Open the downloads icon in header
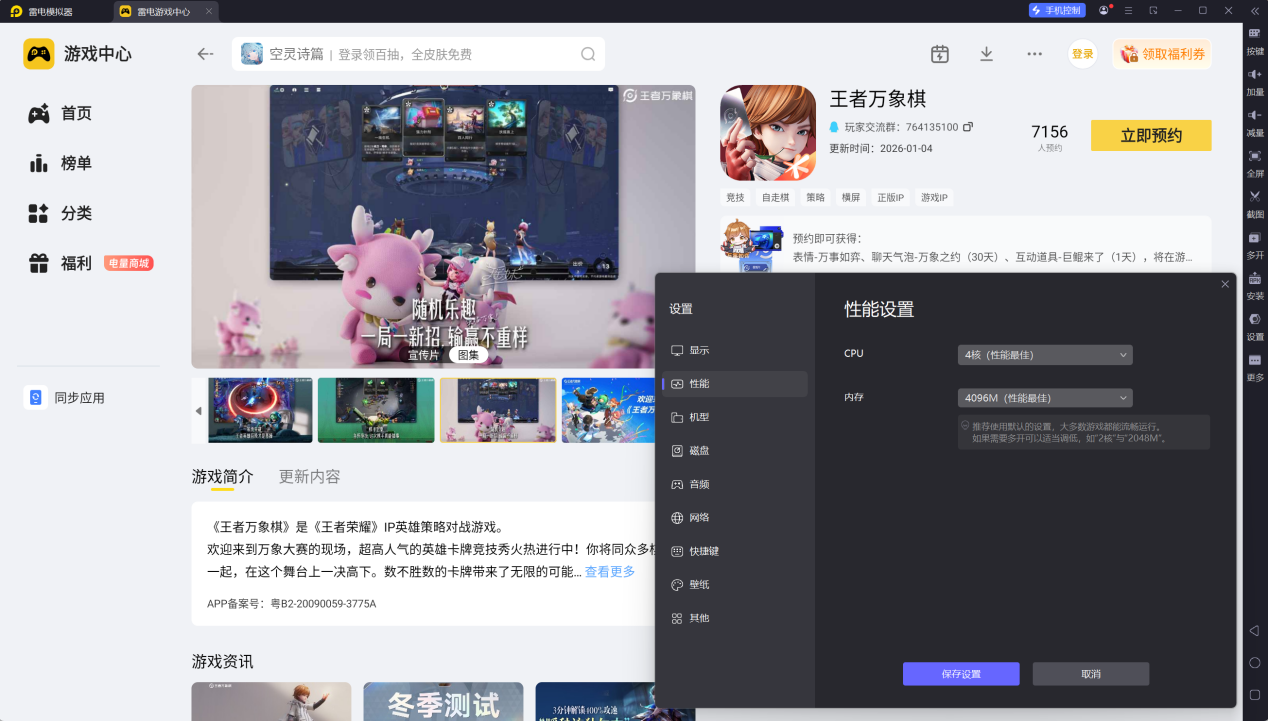This screenshot has height=721, width=1268. [x=986, y=54]
